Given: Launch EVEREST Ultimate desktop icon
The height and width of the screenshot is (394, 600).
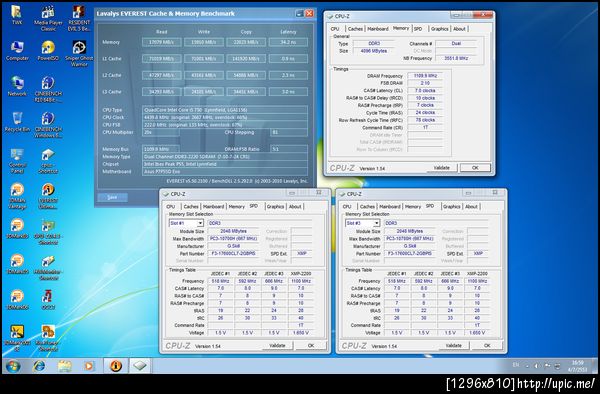Looking at the screenshot, I should pyautogui.click(x=48, y=195).
